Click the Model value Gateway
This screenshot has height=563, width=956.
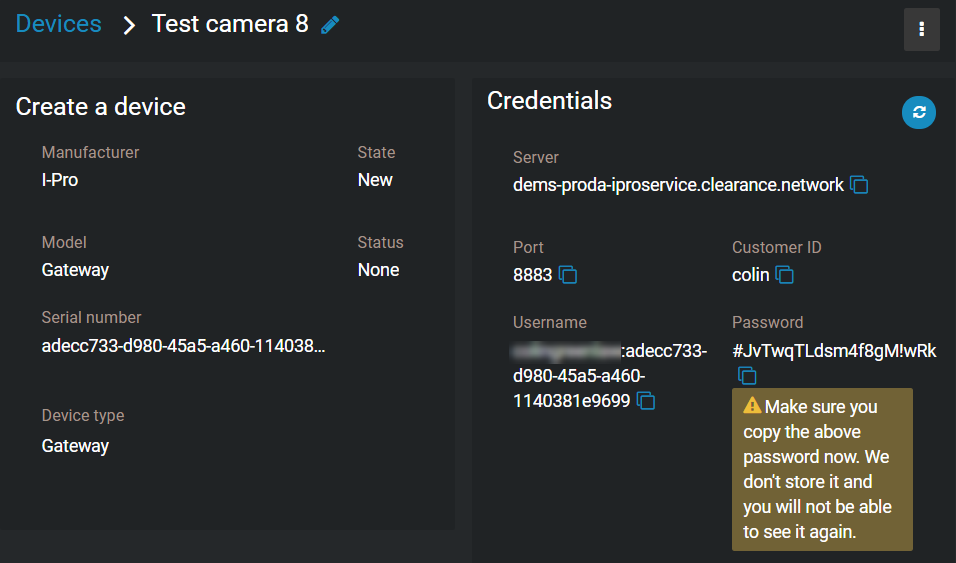point(75,270)
